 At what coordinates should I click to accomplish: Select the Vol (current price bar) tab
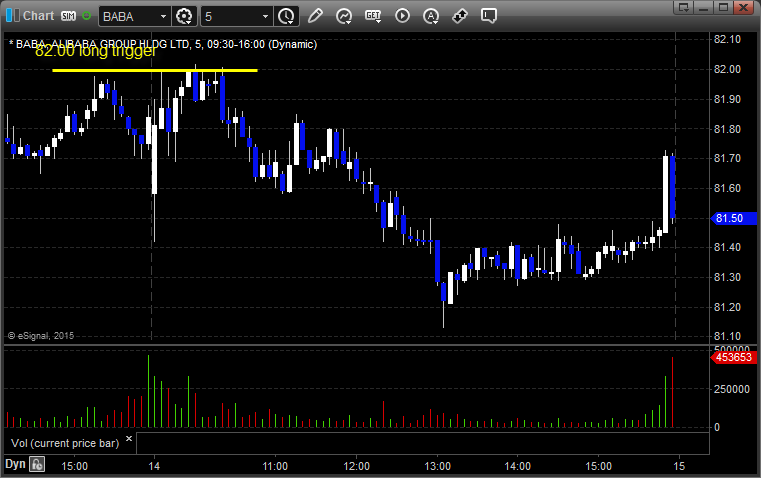[65, 443]
